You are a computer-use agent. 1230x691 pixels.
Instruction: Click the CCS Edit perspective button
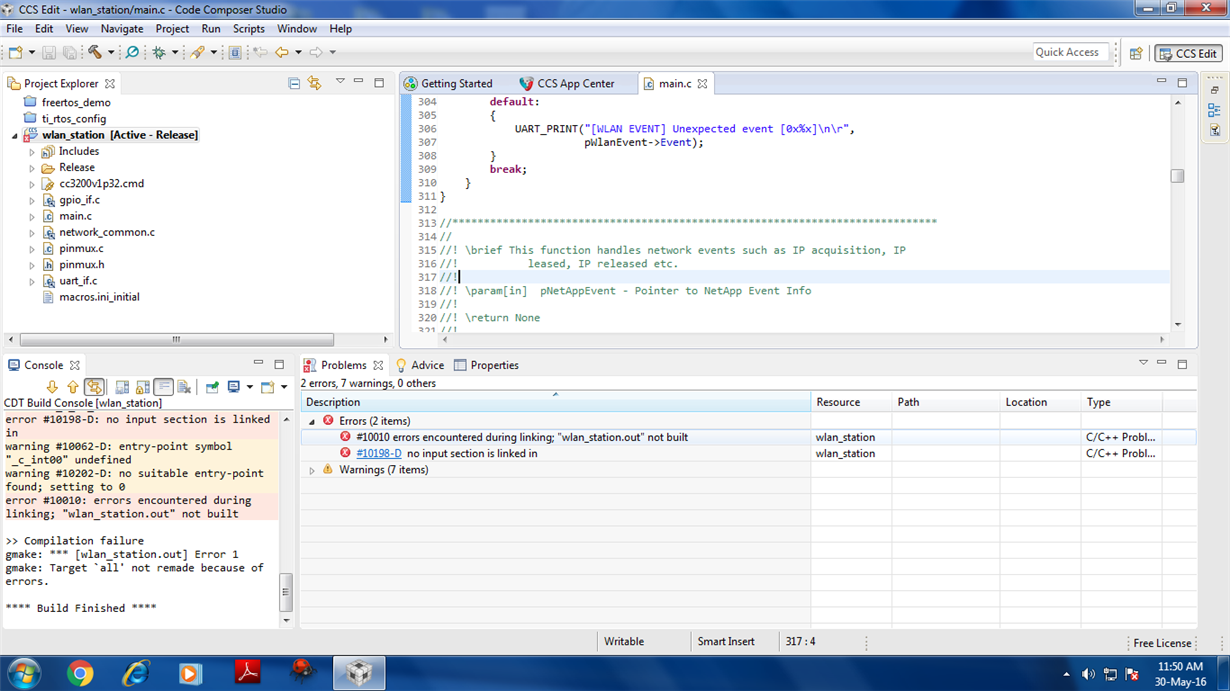pos(1189,54)
